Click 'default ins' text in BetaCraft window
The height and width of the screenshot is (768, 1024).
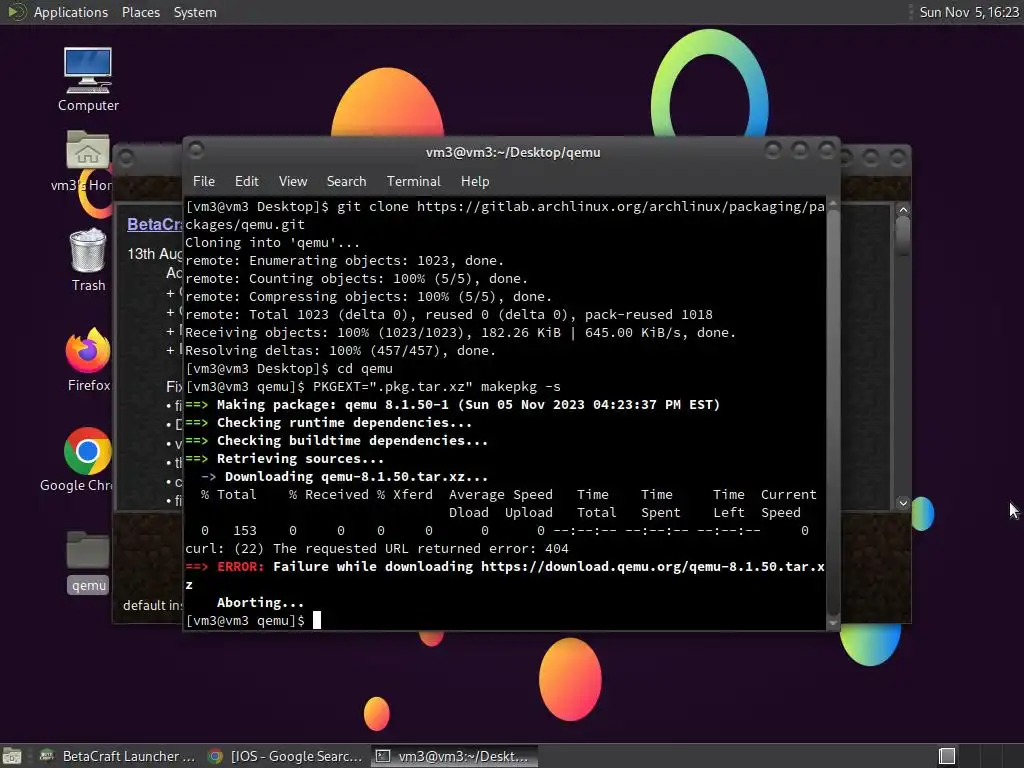click(x=153, y=605)
